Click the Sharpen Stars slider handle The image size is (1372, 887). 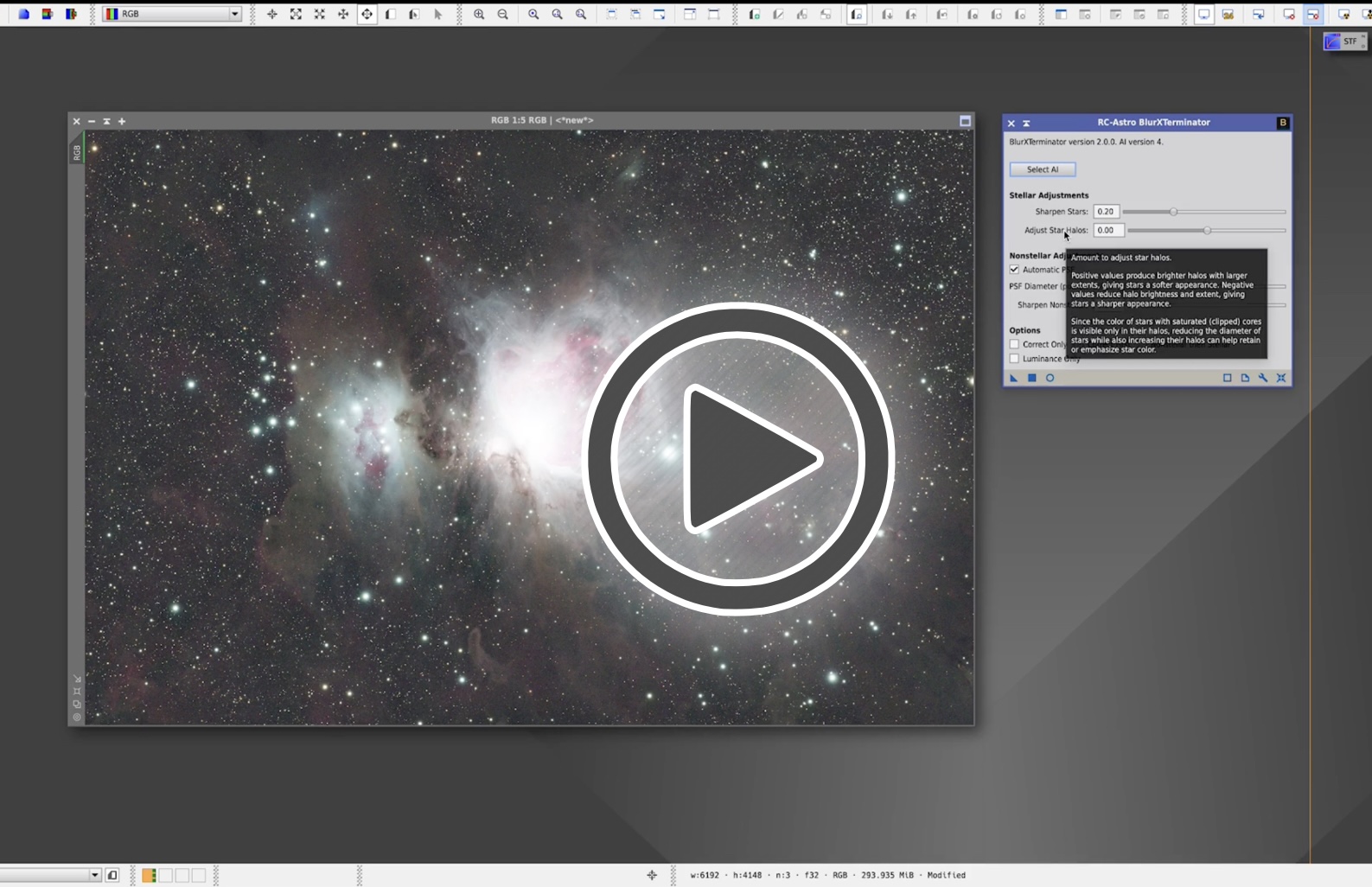1173,212
